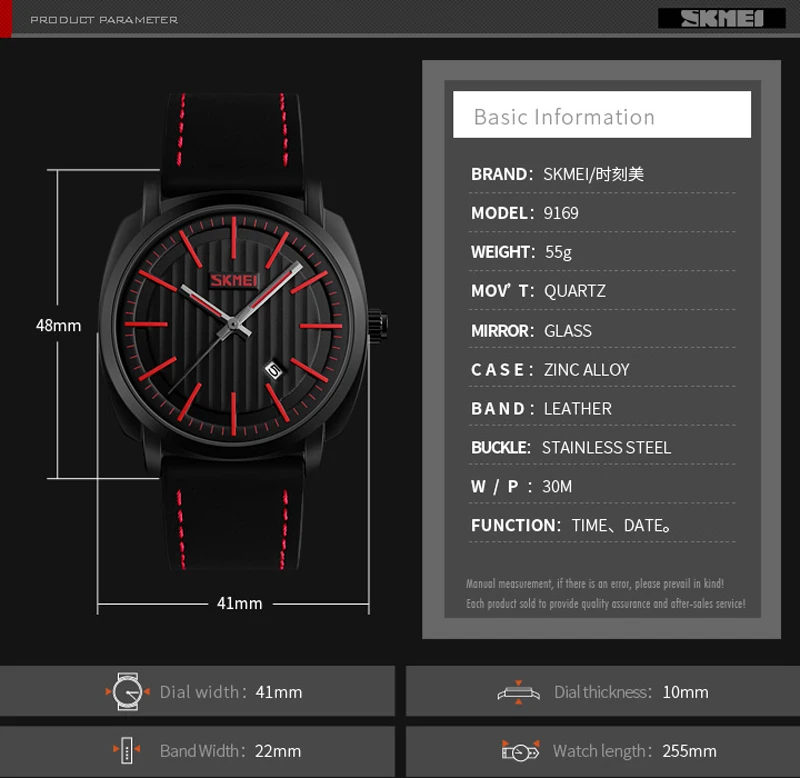
Task: Click the 'Dial thickness: 10mm' text
Action: click(x=631, y=692)
